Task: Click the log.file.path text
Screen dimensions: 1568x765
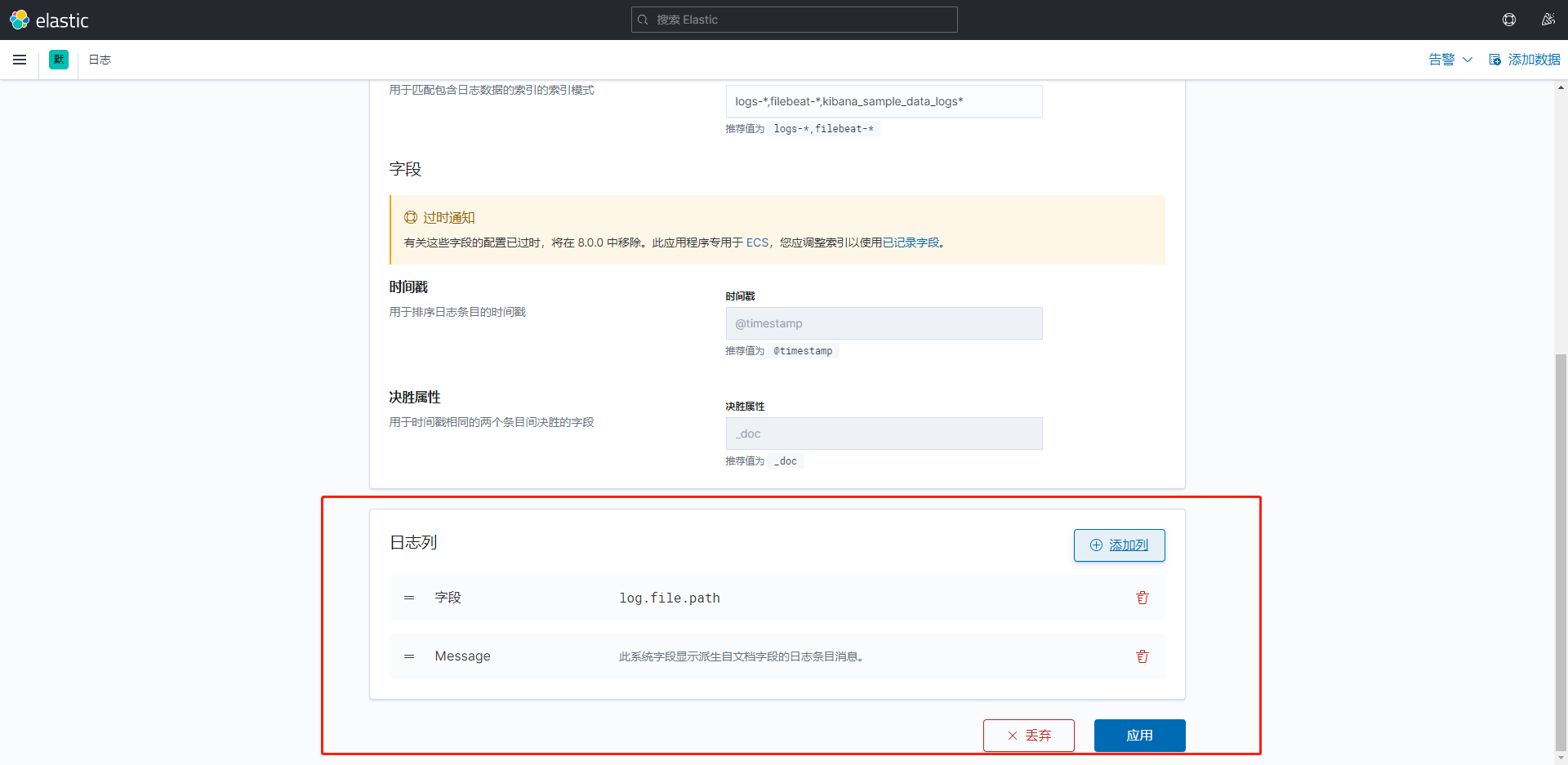Action: point(670,598)
